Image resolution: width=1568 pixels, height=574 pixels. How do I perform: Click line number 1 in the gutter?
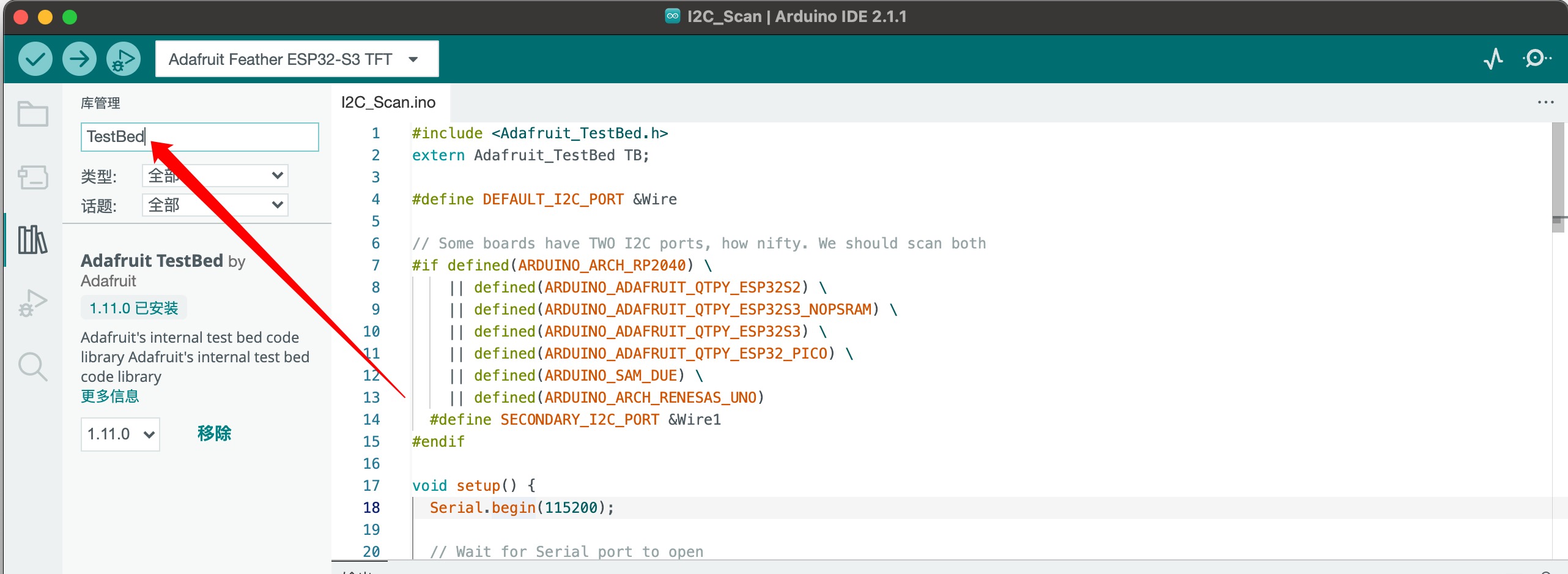tap(375, 133)
